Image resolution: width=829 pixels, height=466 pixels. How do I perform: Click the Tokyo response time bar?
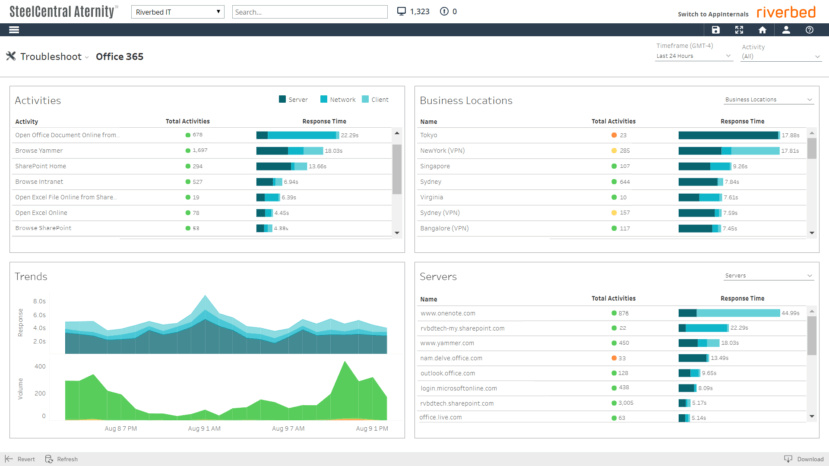pos(729,135)
